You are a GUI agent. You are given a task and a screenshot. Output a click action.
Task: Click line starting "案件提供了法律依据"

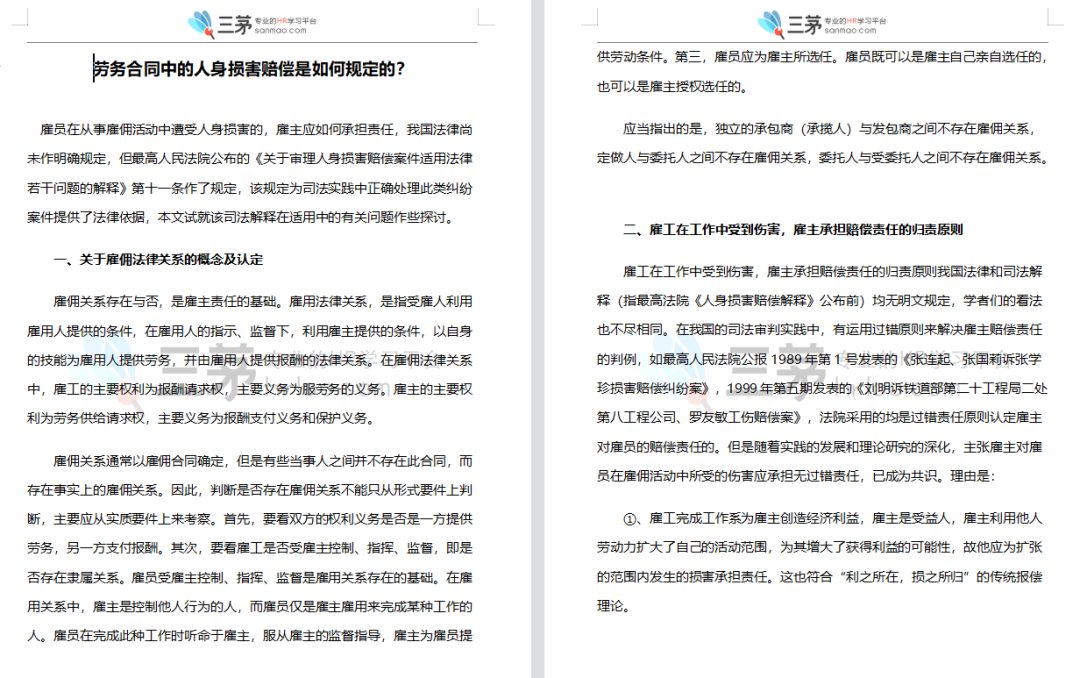pyautogui.click(x=241, y=217)
